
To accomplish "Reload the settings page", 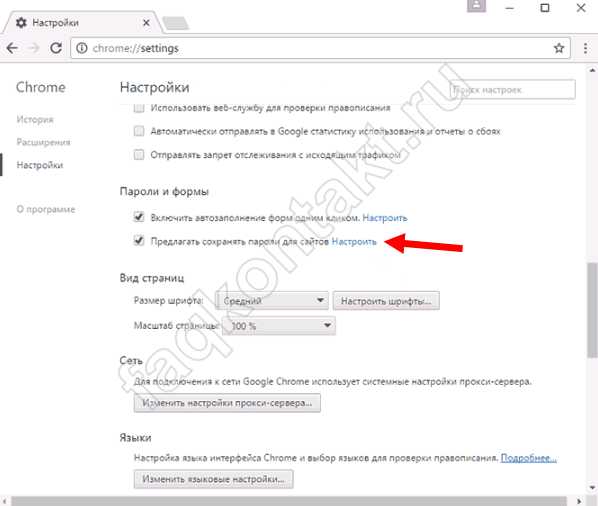I will (56, 48).
